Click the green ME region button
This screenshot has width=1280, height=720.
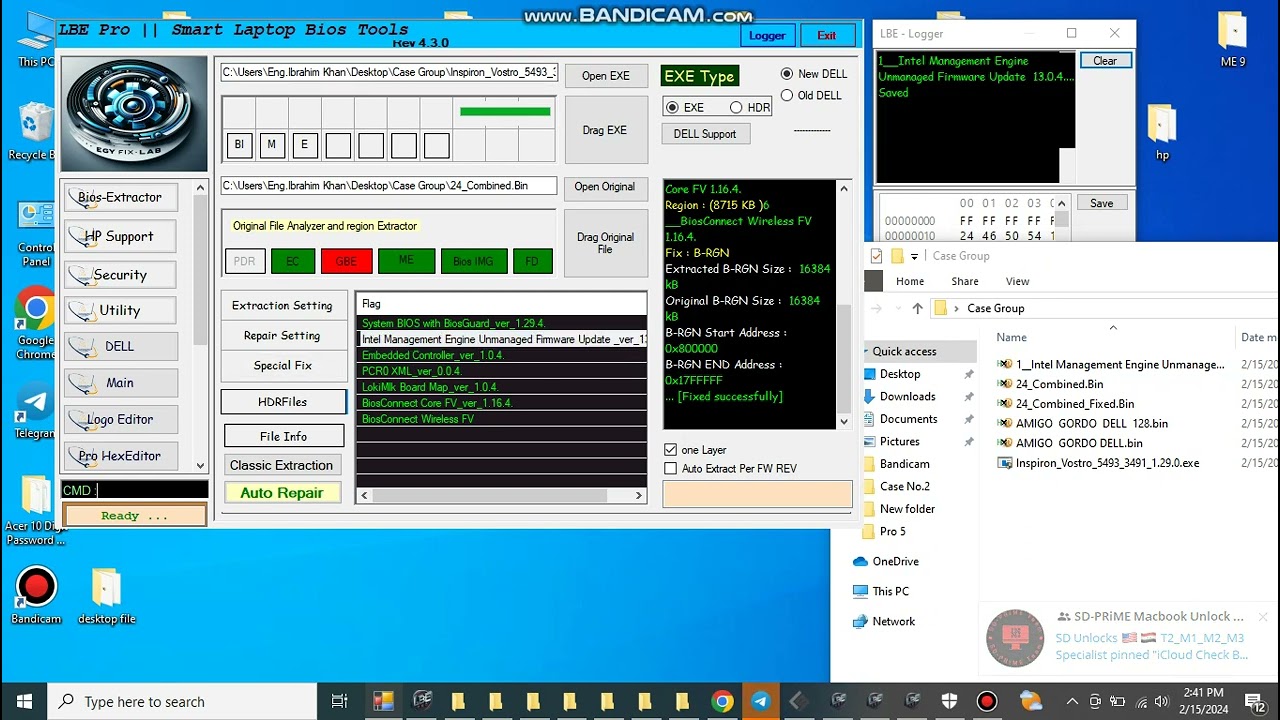(x=406, y=261)
